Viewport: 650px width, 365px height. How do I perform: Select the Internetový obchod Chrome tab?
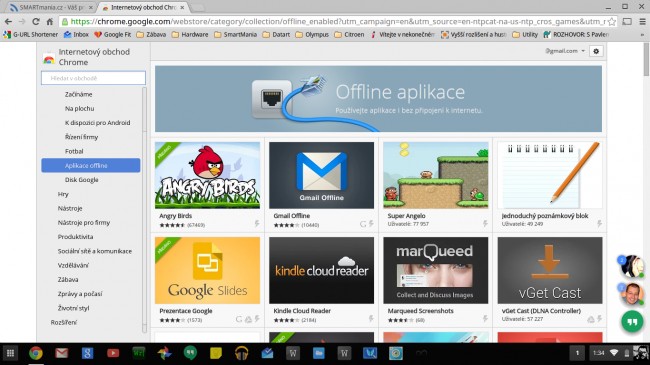(x=143, y=7)
